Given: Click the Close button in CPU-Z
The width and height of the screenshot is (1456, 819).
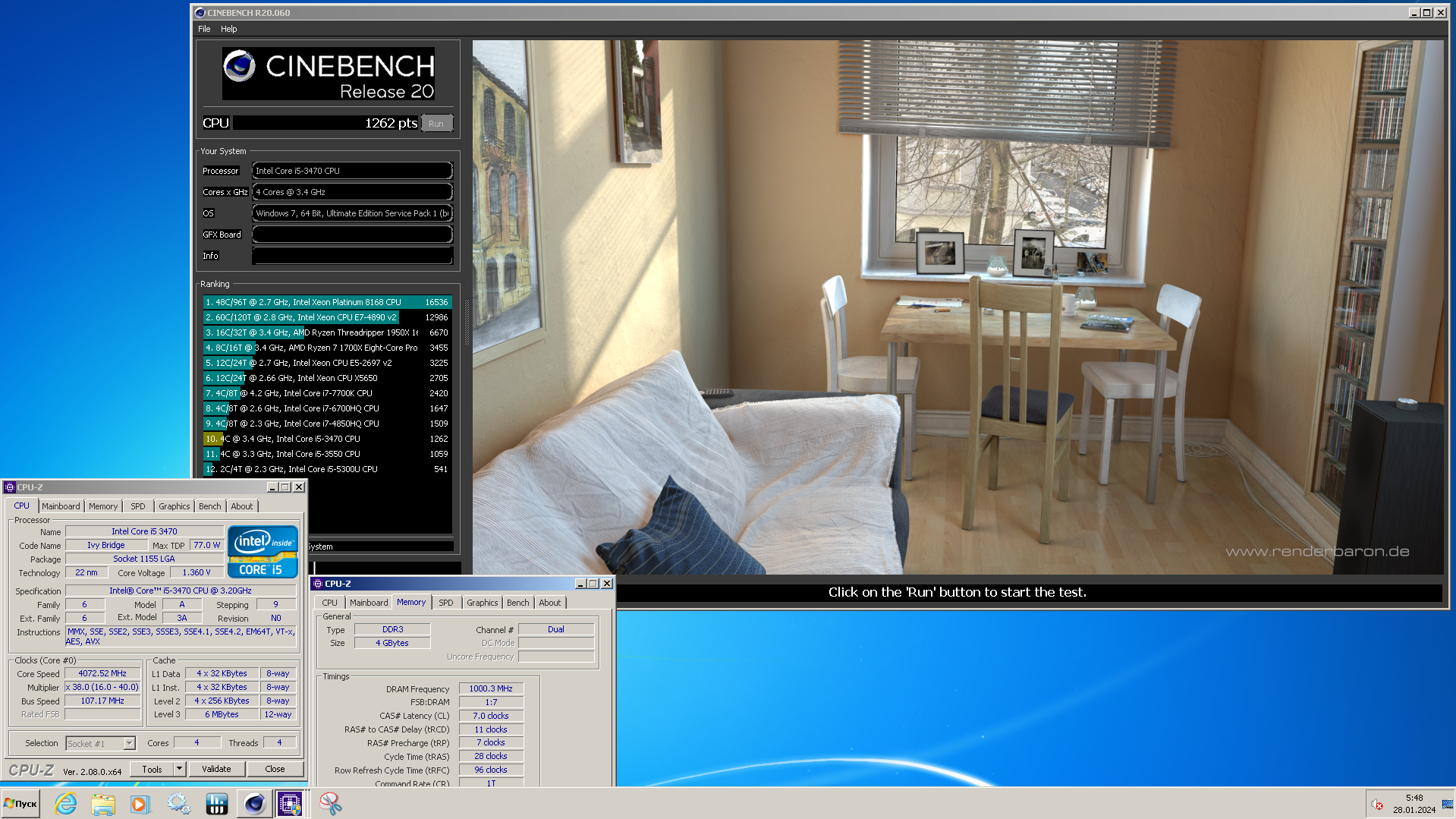Looking at the screenshot, I should click(x=275, y=769).
